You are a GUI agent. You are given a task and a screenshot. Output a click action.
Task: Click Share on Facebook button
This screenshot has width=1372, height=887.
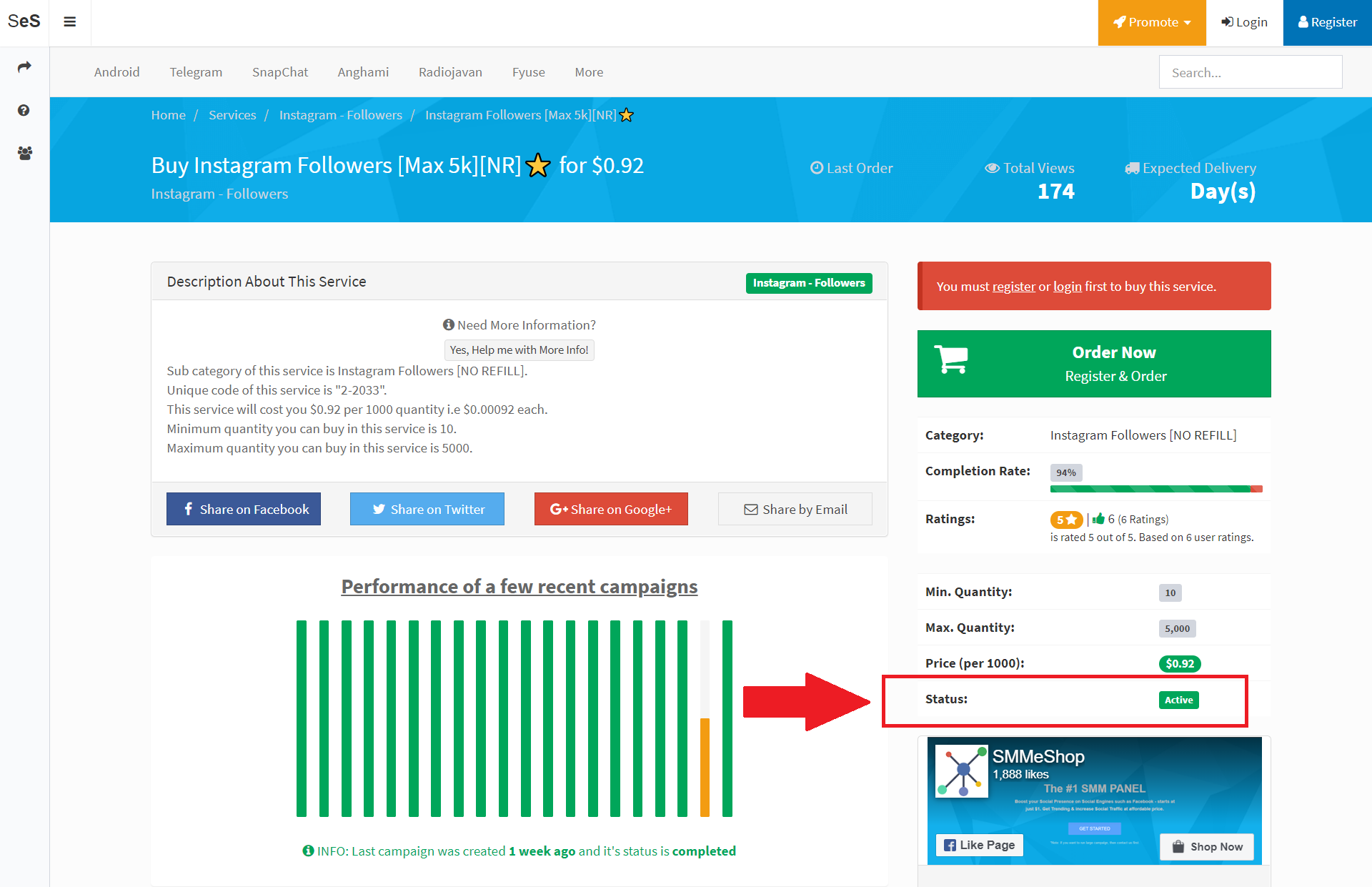[244, 509]
